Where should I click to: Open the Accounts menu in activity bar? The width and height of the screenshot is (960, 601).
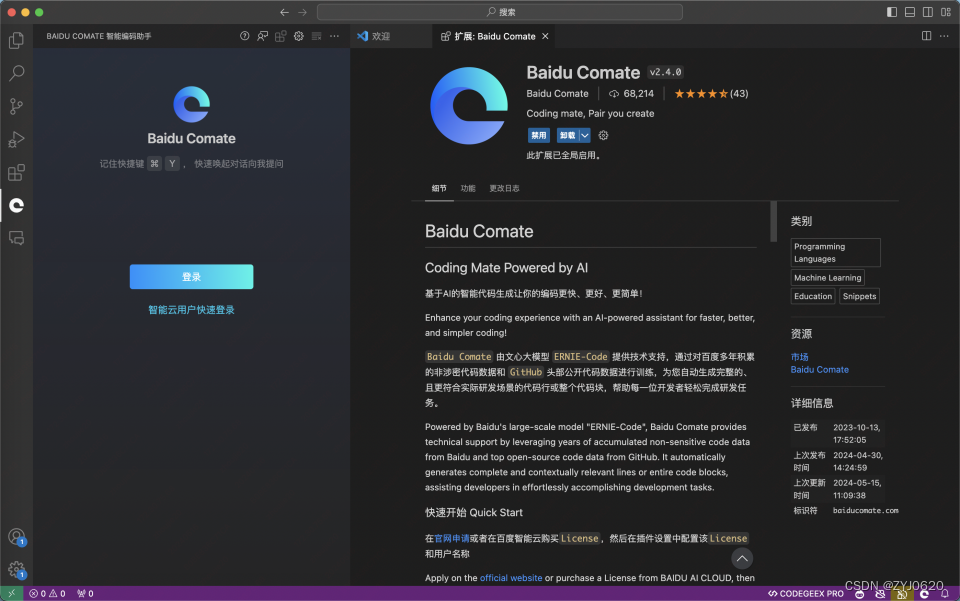[17, 537]
